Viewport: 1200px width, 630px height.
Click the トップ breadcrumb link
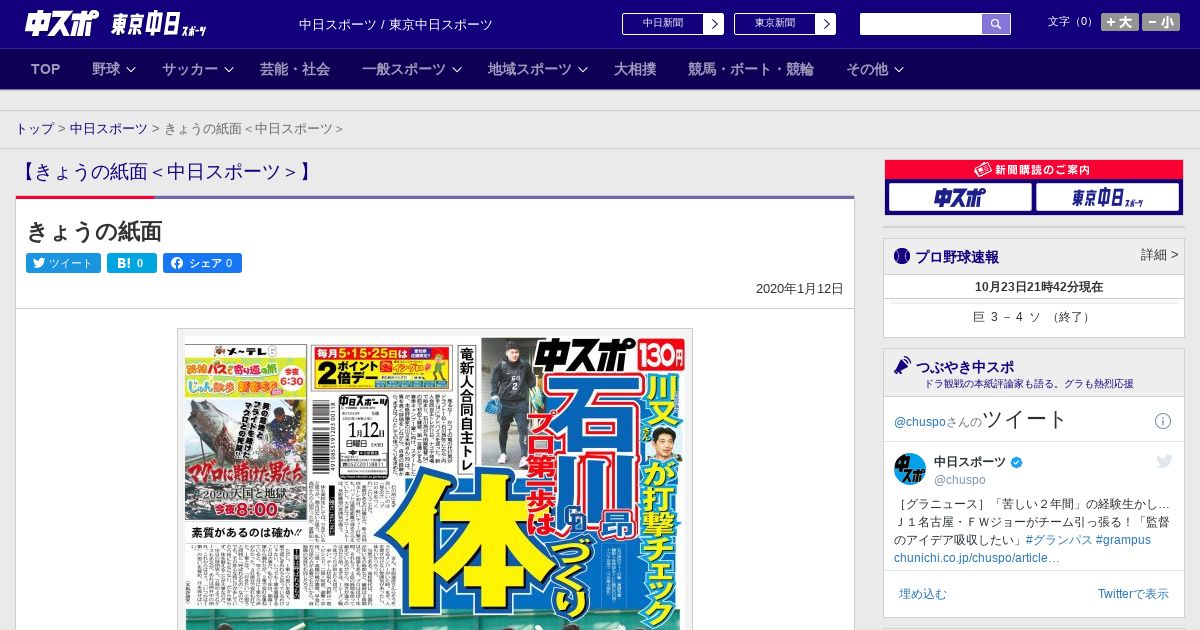(35, 129)
